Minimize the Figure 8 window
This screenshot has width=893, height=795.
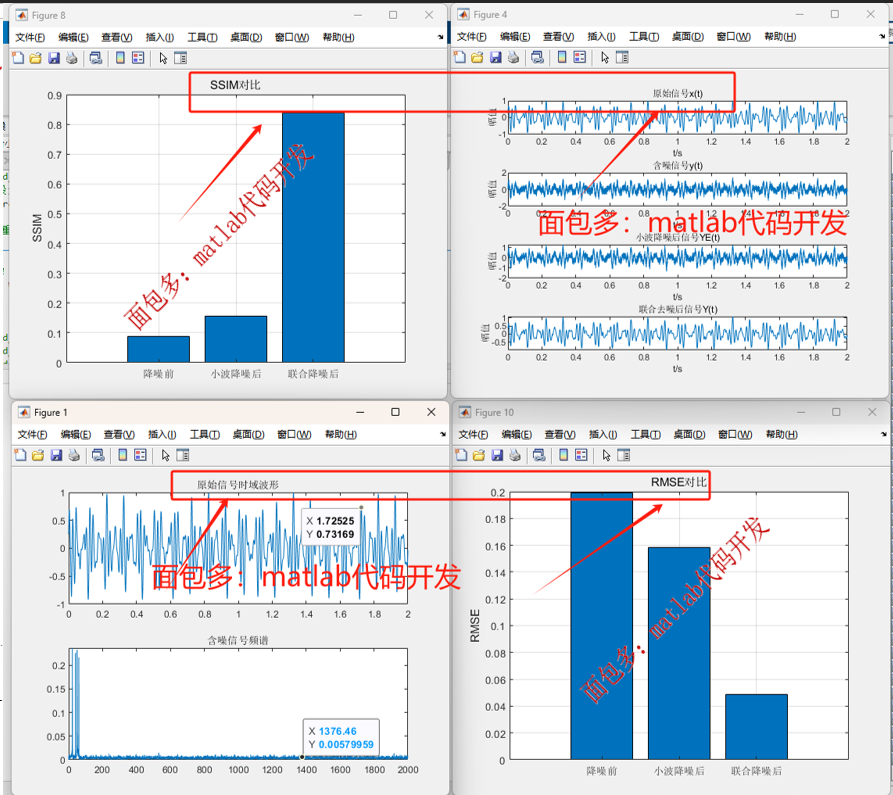pyautogui.click(x=358, y=15)
